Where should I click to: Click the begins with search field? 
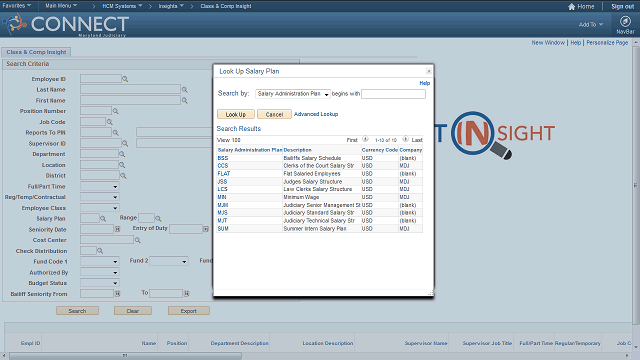[x=393, y=94]
